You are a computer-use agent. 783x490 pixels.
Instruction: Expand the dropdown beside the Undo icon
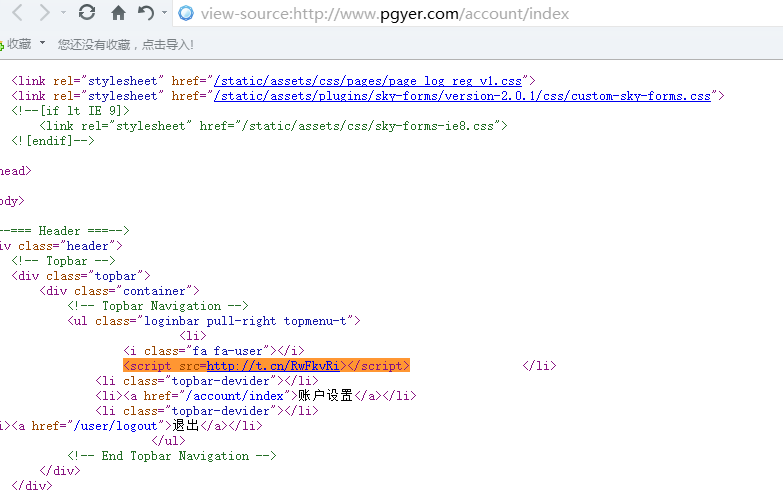click(164, 12)
